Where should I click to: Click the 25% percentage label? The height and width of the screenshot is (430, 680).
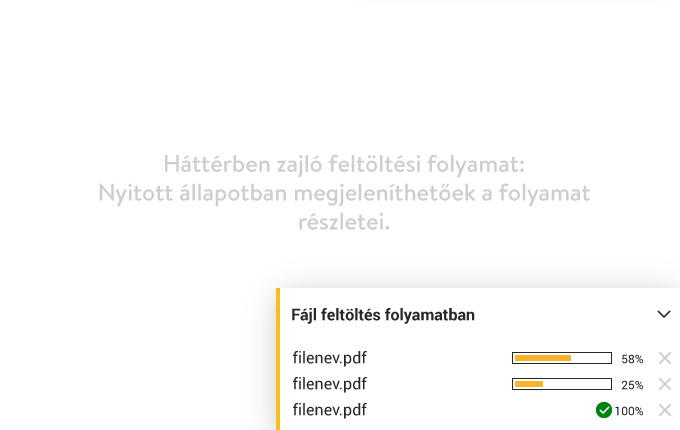632,385
